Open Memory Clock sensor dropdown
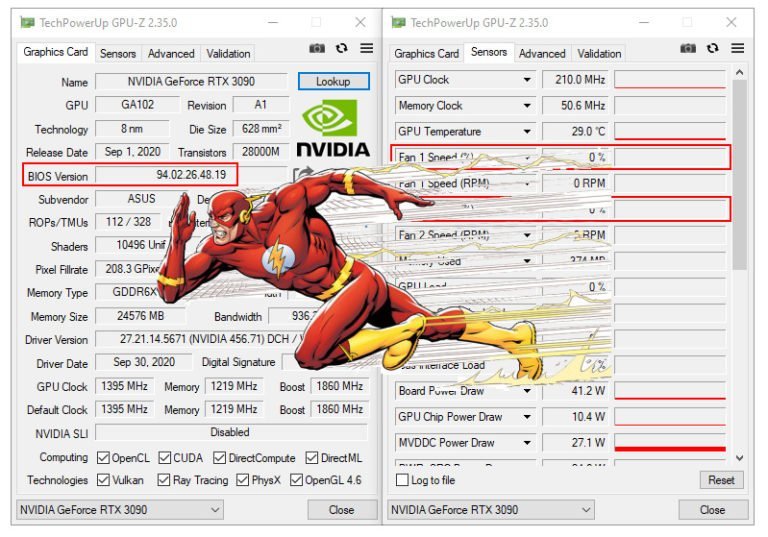 pyautogui.click(x=527, y=105)
